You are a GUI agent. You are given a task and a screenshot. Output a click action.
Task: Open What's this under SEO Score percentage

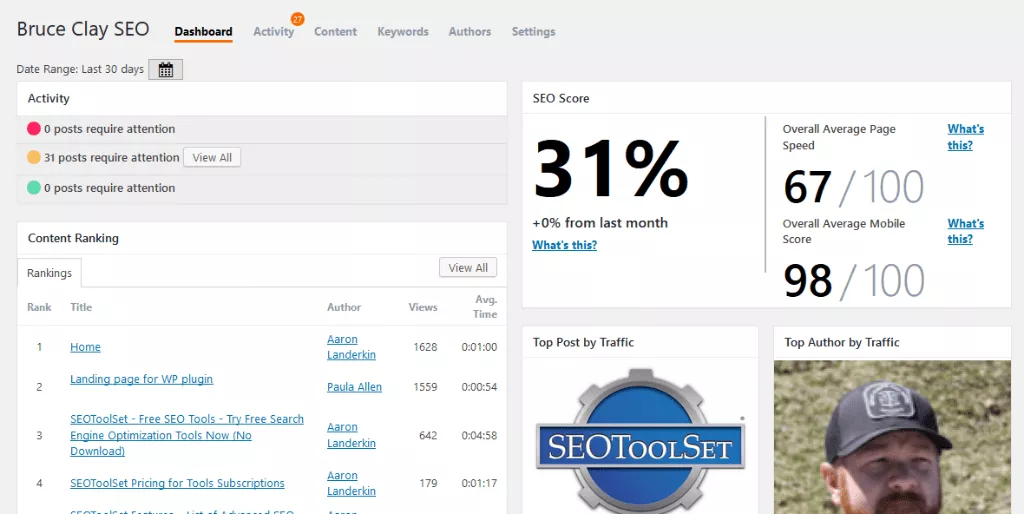pos(564,246)
